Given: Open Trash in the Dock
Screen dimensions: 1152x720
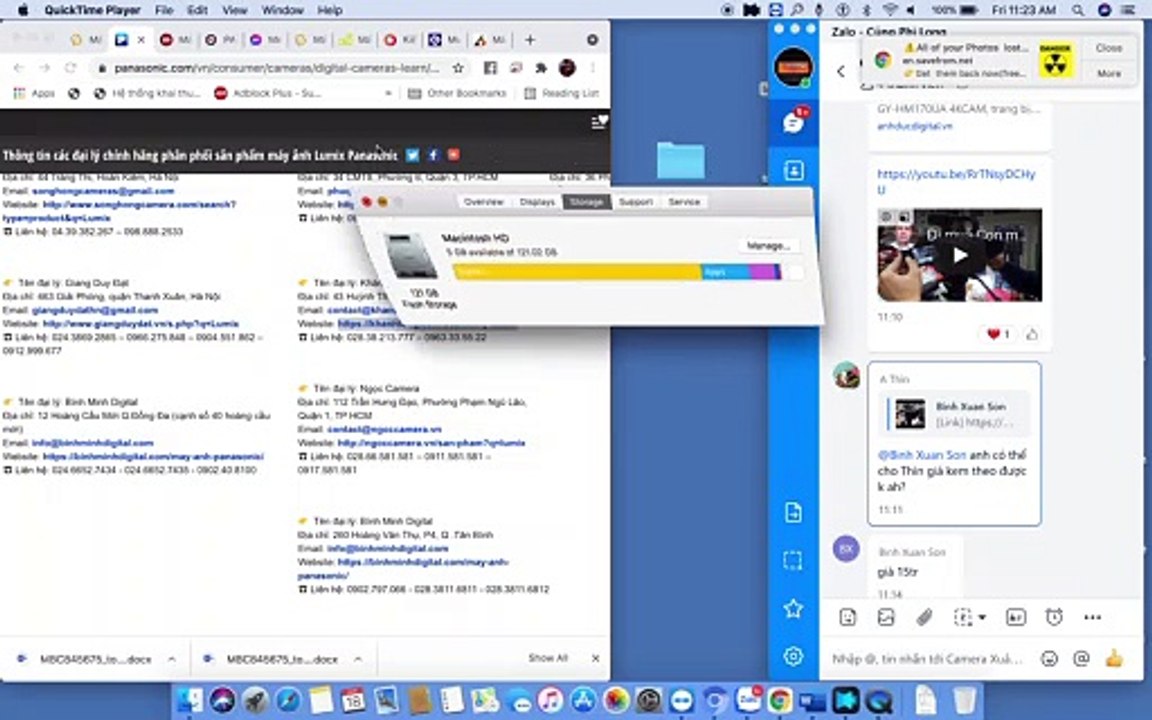Looking at the screenshot, I should (x=965, y=700).
